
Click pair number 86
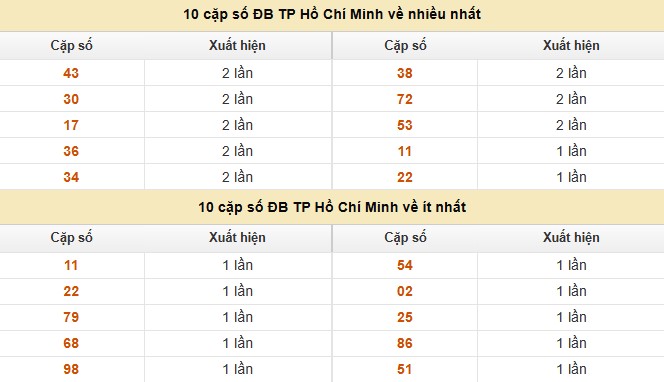[405, 343]
